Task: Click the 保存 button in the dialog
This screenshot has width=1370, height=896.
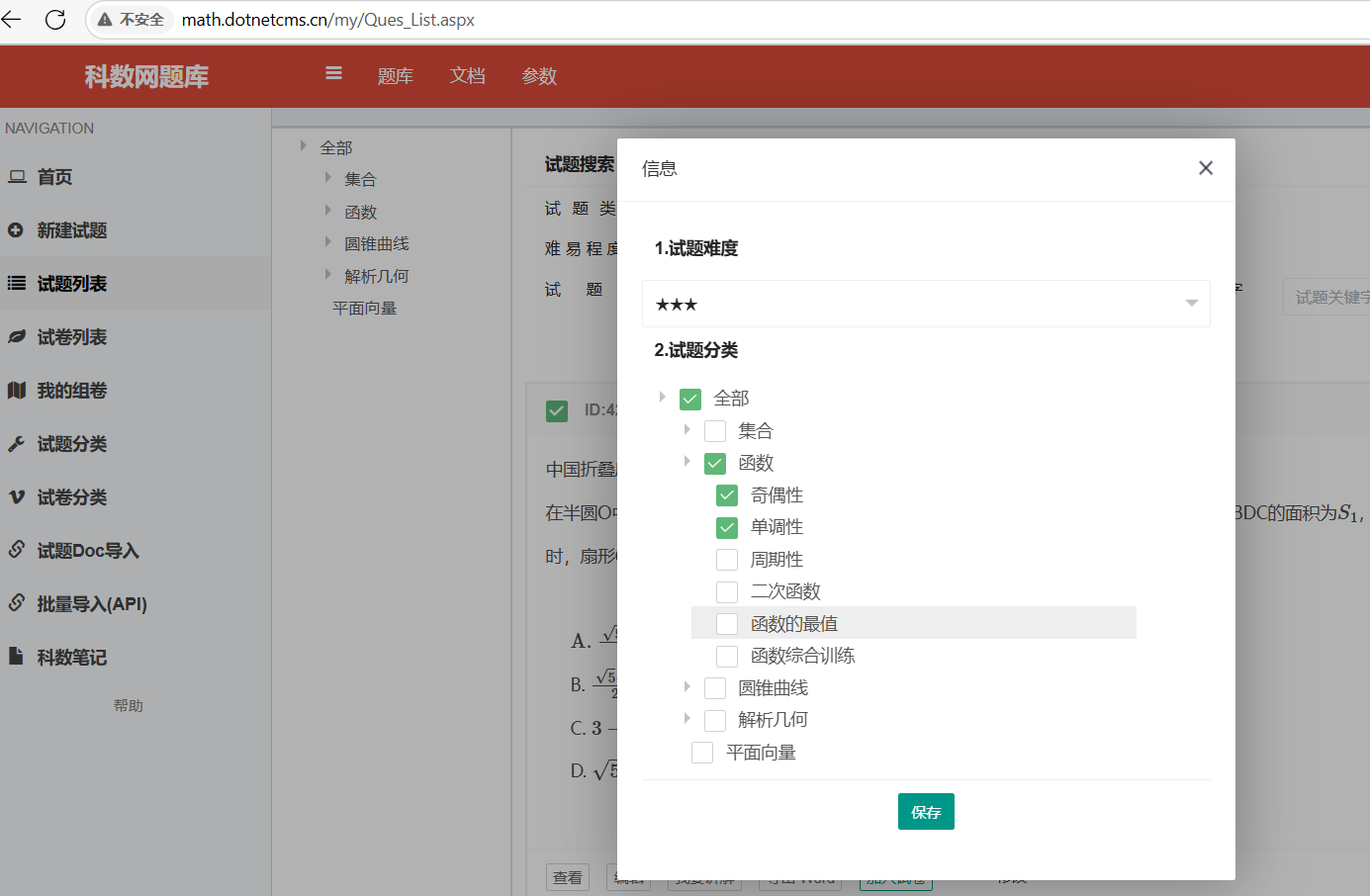Action: point(926,811)
